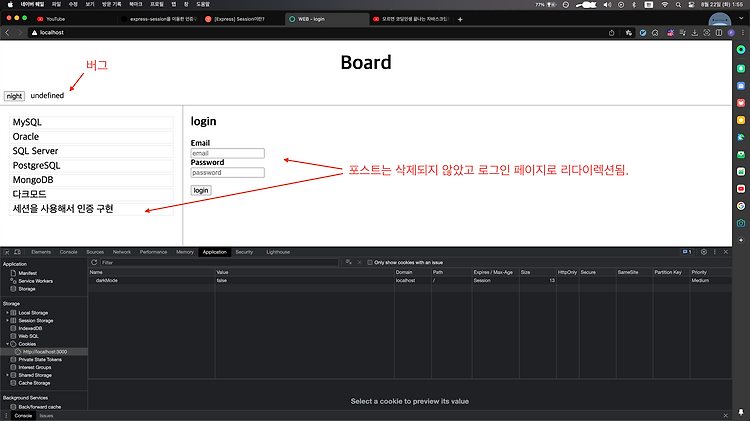Viewport: 750px width, 421px height.
Task: Open the downloads icon in browser toolbar
Action: 695,33
